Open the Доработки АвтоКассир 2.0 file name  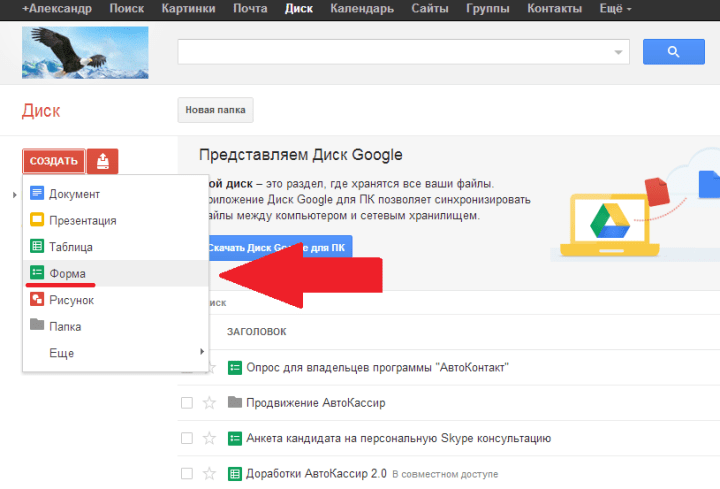pyautogui.click(x=316, y=473)
